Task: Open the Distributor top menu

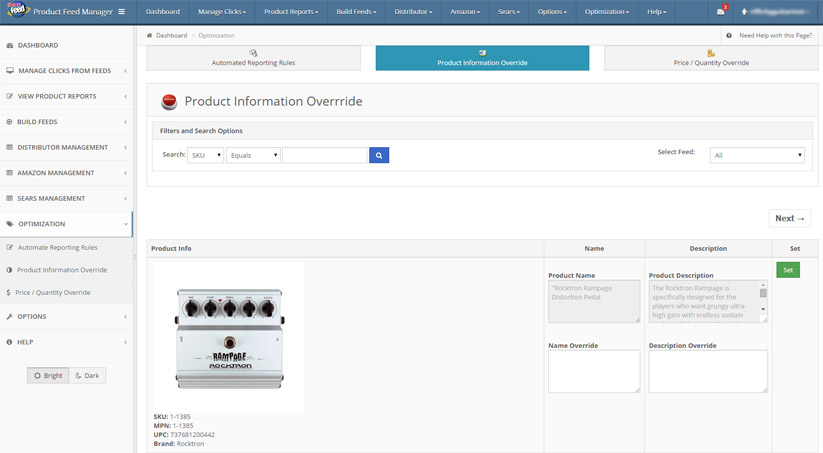Action: click(x=413, y=12)
